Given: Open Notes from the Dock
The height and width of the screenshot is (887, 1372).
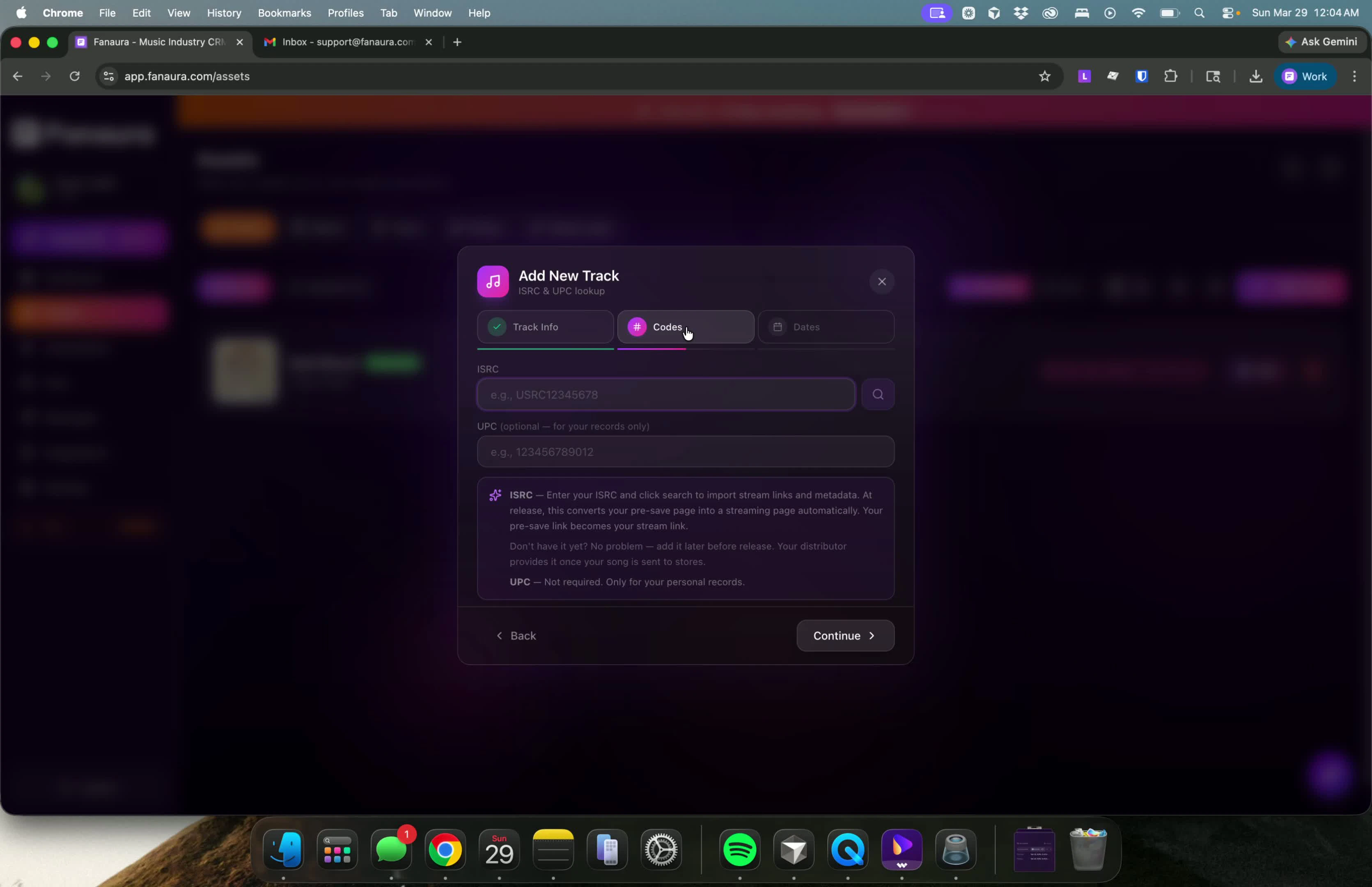Looking at the screenshot, I should click(x=553, y=850).
